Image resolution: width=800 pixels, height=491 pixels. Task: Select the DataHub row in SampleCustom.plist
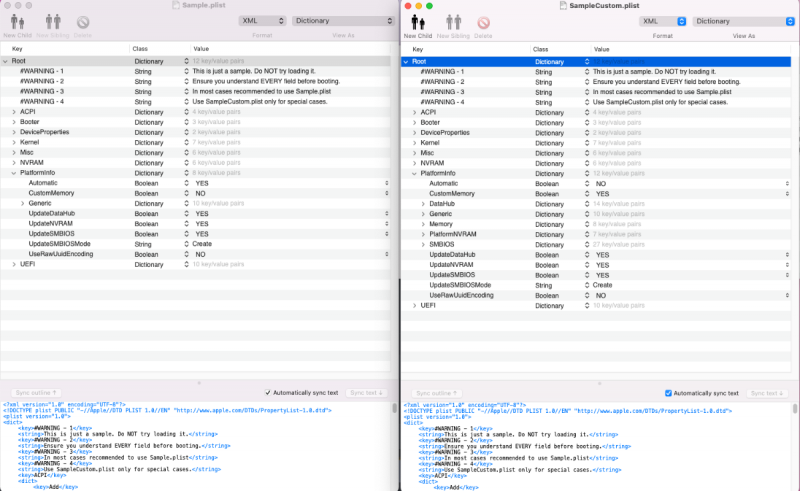click(442, 203)
